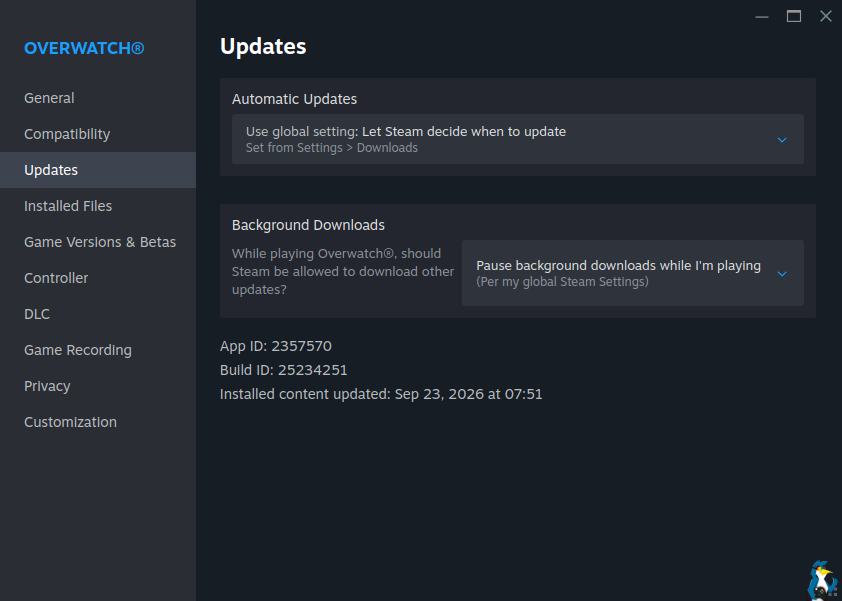Click the Automatic Updates chevron arrow

[782, 140]
